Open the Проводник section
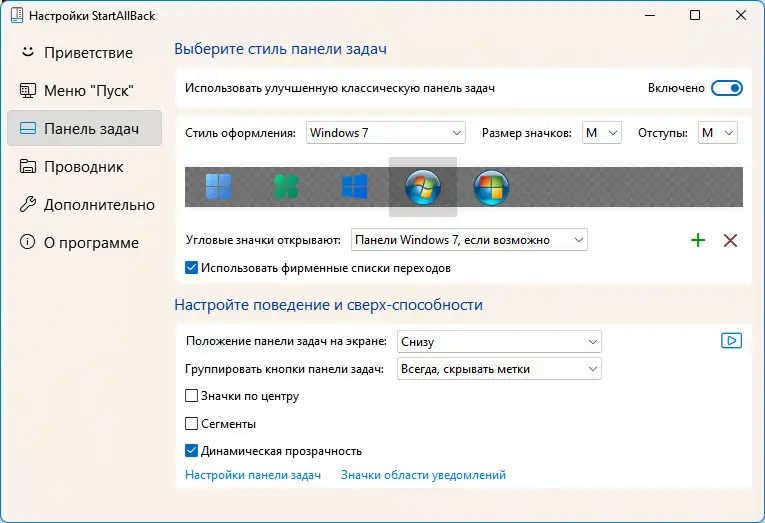This screenshot has height=523, width=765. coord(84,166)
